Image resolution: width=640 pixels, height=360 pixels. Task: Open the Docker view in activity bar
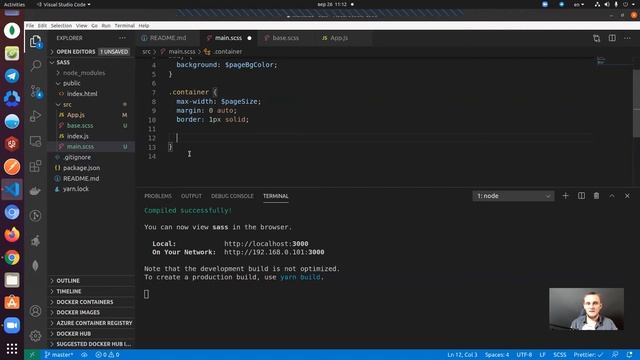click(x=36, y=191)
